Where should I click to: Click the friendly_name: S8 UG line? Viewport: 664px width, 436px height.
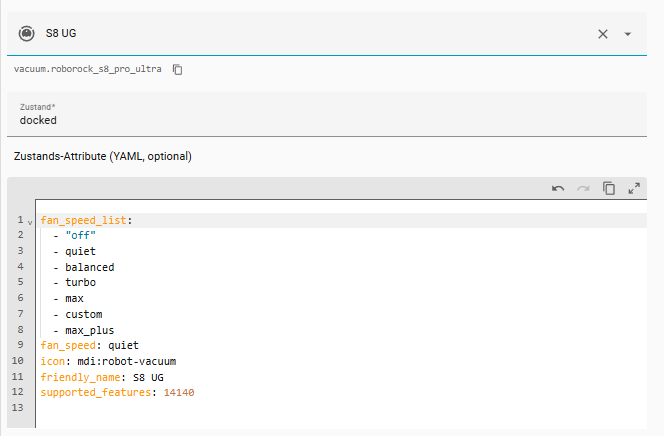click(100, 377)
